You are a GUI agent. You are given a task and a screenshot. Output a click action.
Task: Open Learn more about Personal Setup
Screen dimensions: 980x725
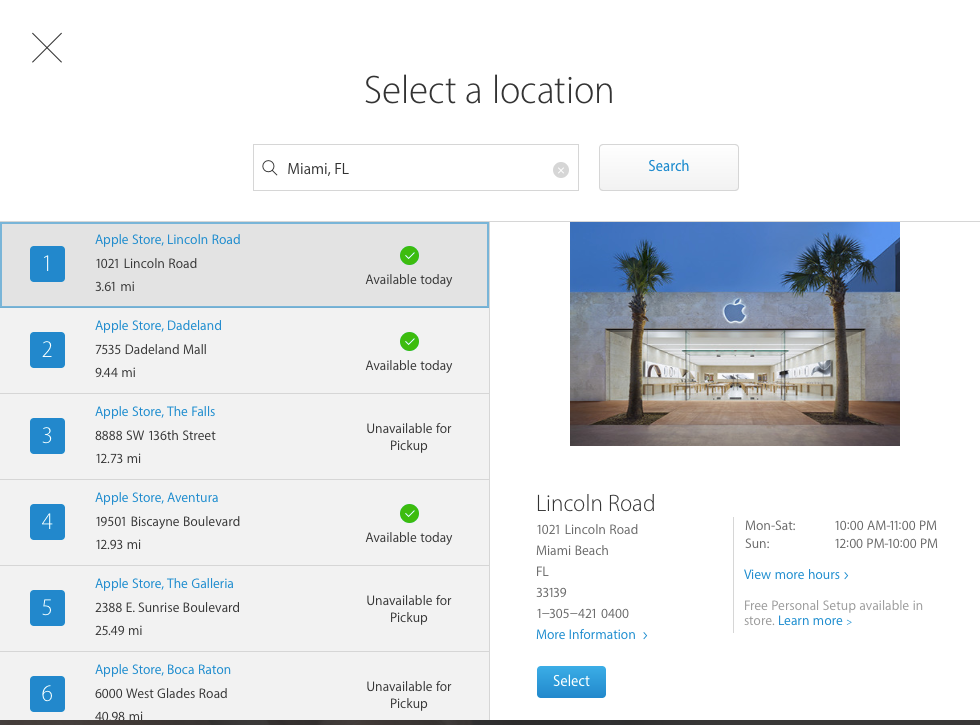click(814, 621)
